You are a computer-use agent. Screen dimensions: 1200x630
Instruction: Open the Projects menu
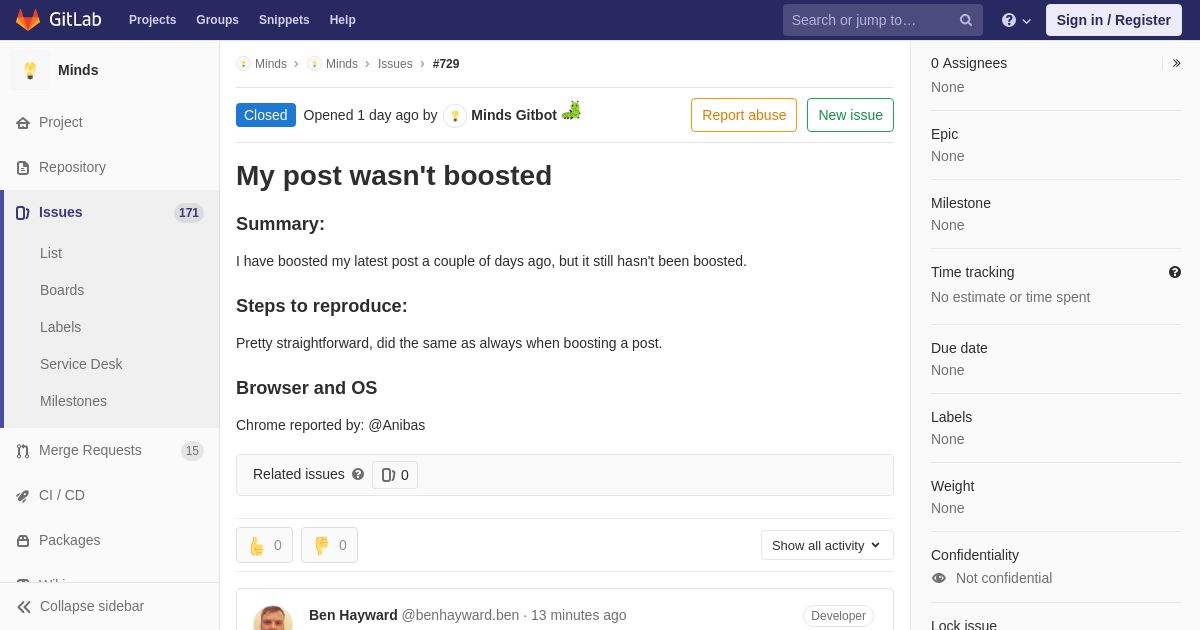click(152, 20)
